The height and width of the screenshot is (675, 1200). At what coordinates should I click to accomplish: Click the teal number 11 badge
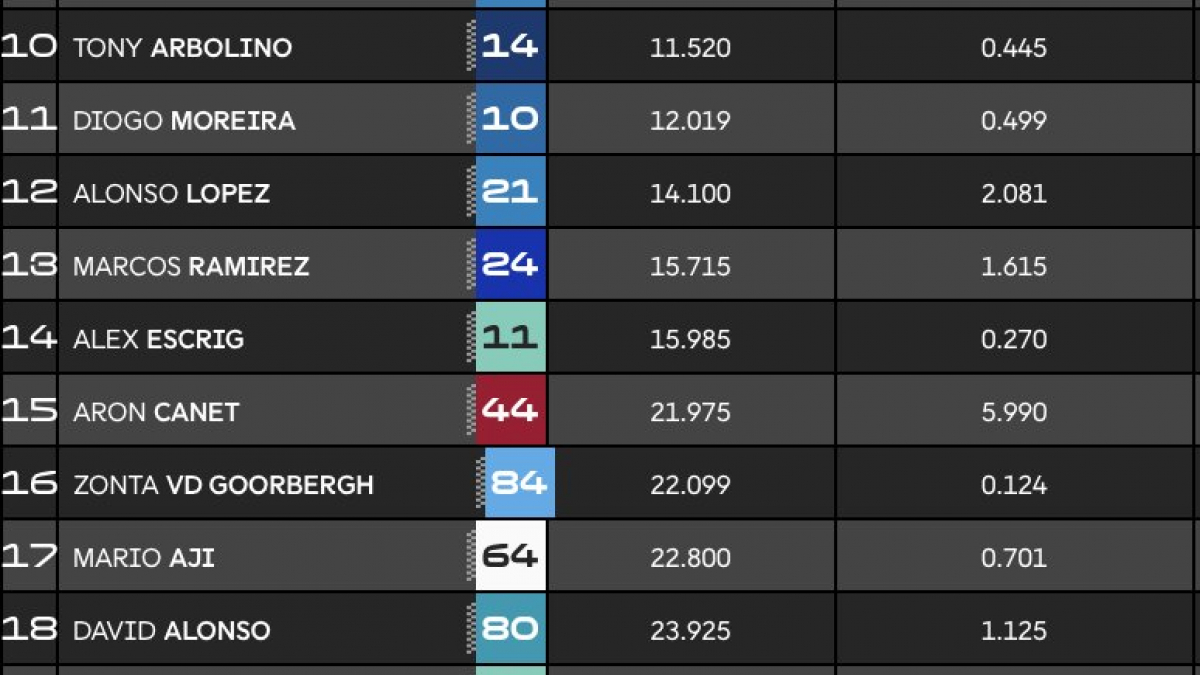[510, 338]
